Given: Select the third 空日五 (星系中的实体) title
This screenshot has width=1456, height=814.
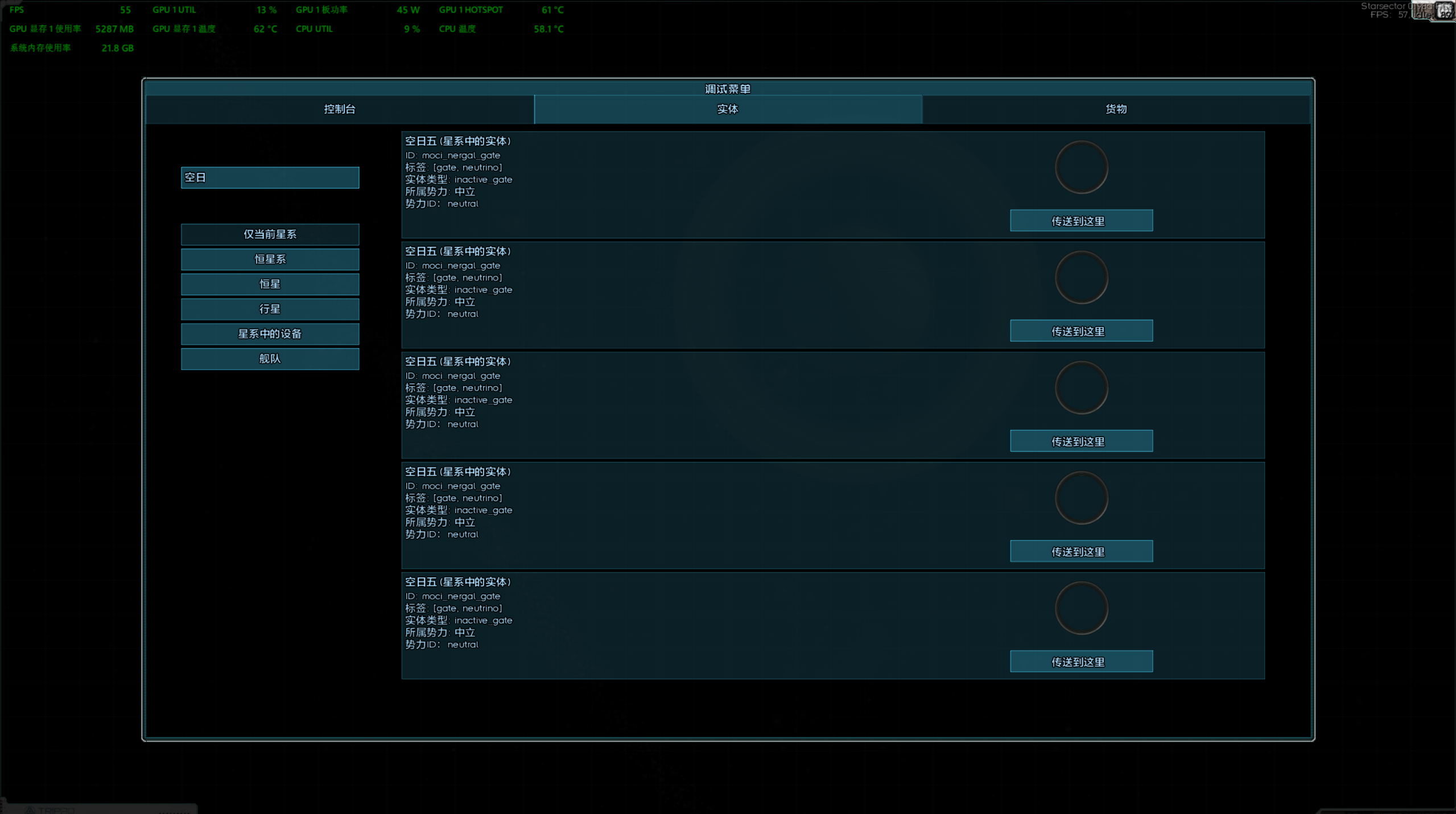Looking at the screenshot, I should pyautogui.click(x=458, y=362).
